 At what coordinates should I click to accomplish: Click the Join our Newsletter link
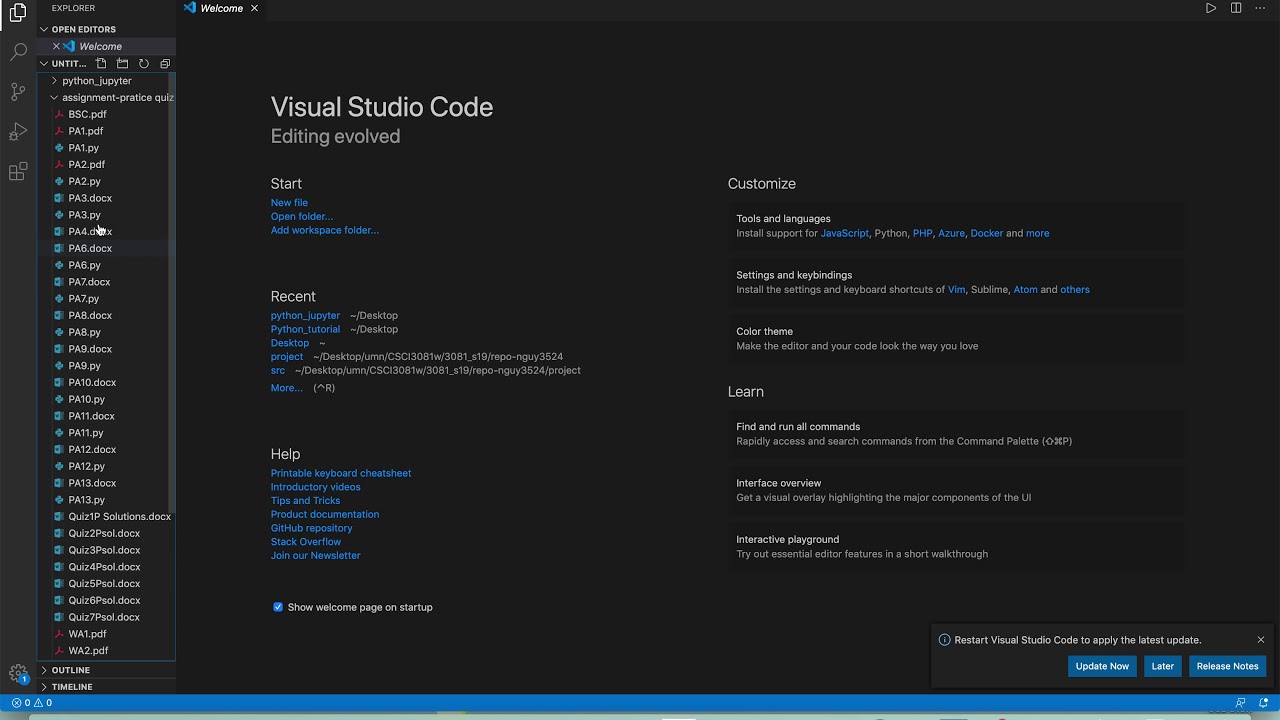pyautogui.click(x=316, y=556)
